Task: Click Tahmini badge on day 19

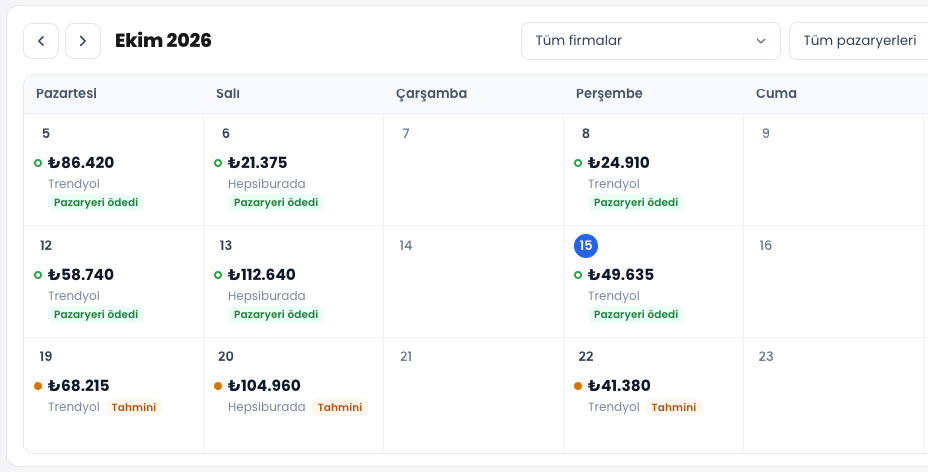Action: 134,408
